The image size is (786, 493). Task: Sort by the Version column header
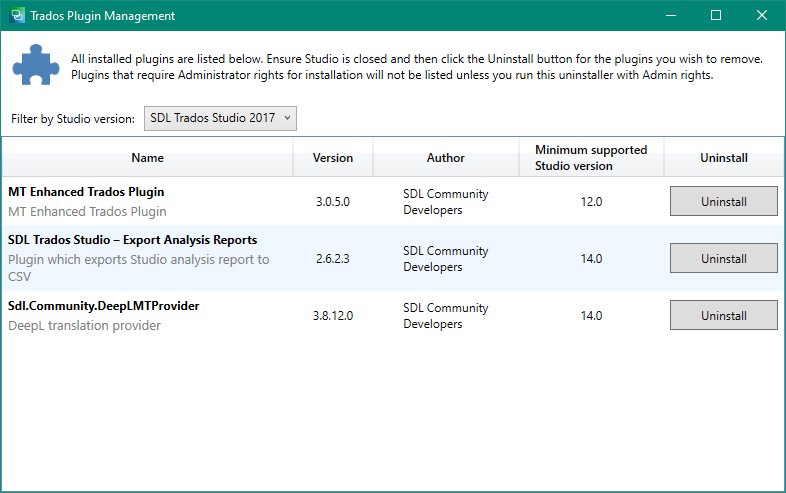333,157
